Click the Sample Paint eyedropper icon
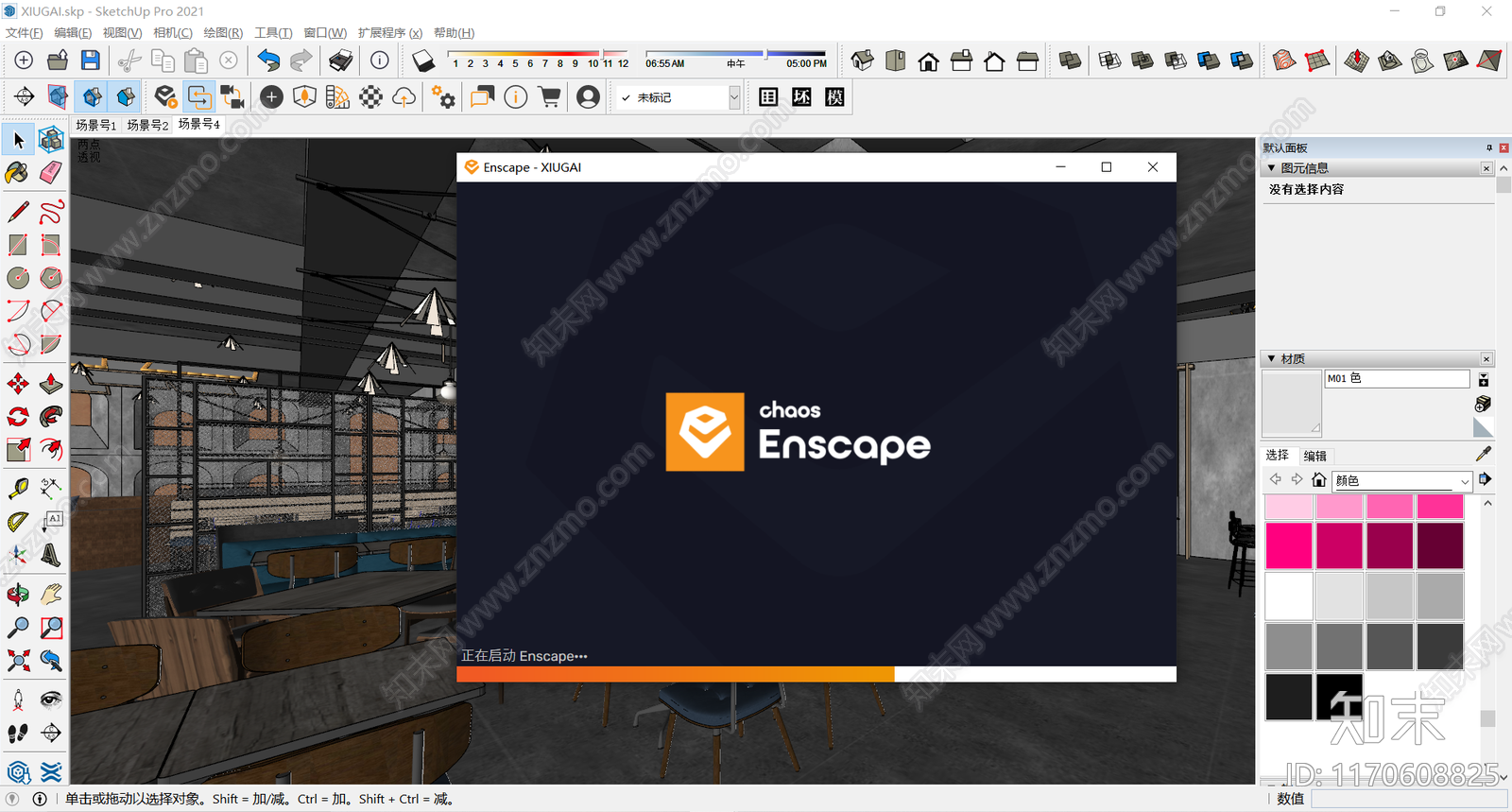Screen dimensions: 1512x812 1484,454
